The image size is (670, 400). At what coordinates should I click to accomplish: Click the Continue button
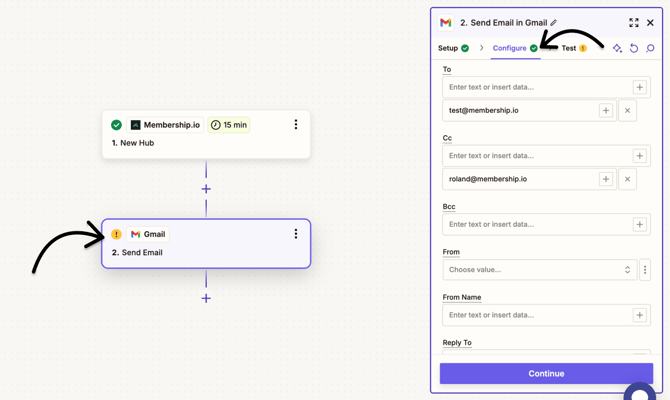click(546, 374)
